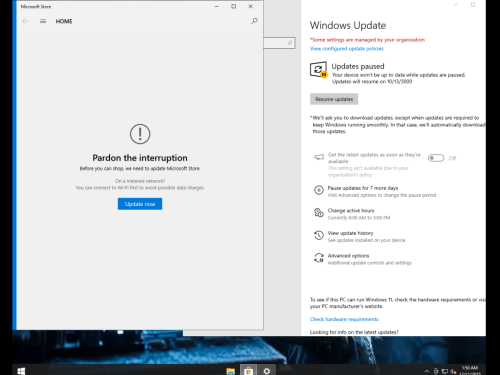
Task: Click the network icon in system tray
Action: (444, 371)
